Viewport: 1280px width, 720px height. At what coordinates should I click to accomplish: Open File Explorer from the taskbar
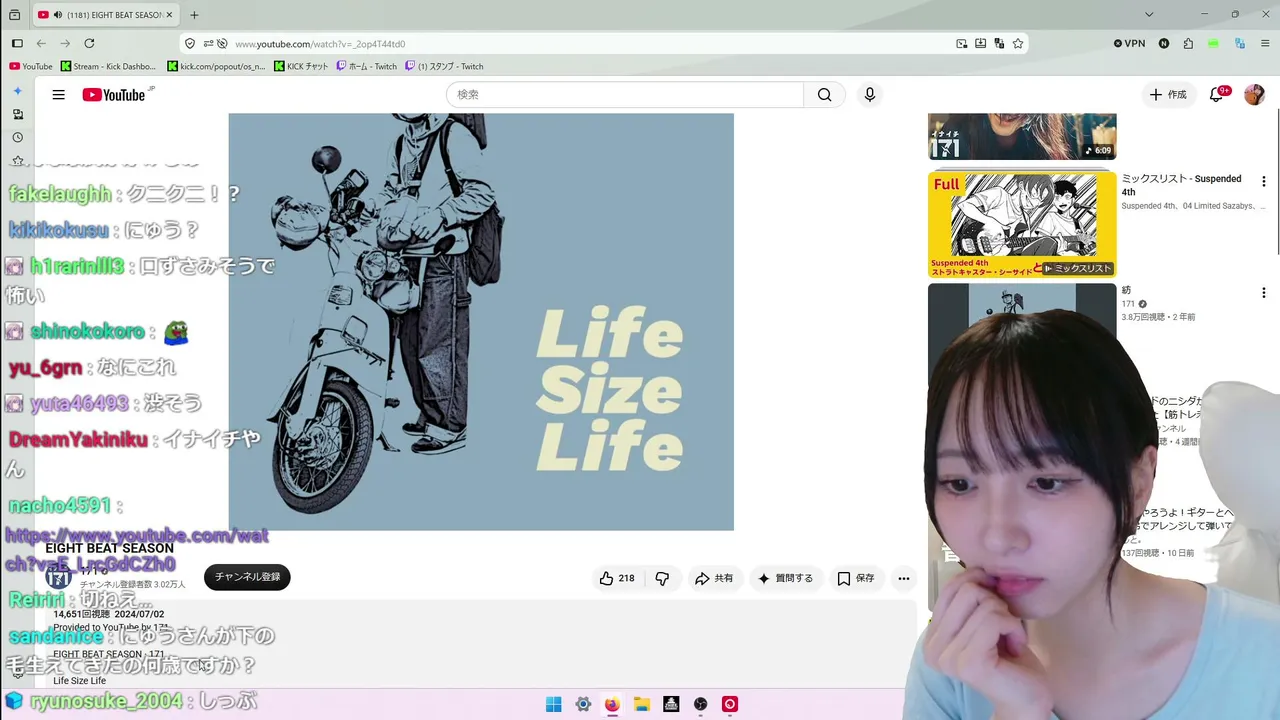click(642, 704)
